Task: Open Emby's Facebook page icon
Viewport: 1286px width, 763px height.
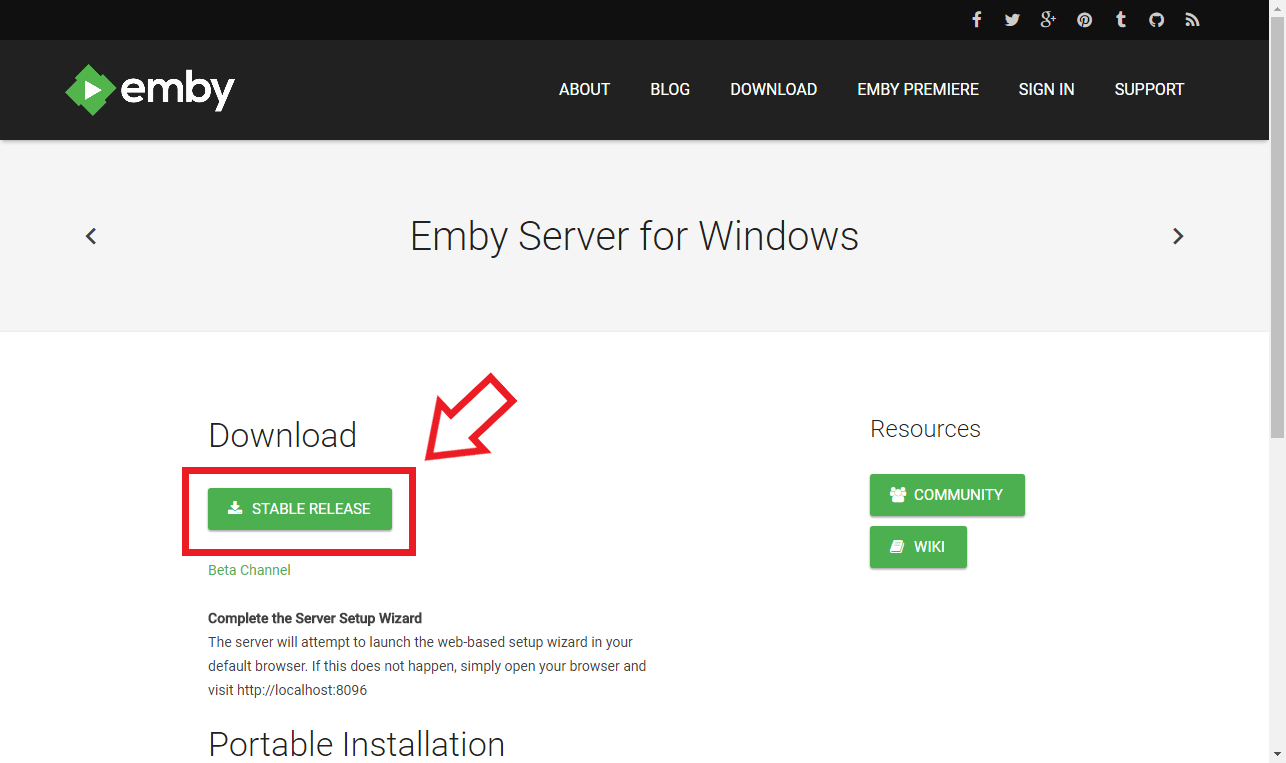Action: (x=977, y=20)
